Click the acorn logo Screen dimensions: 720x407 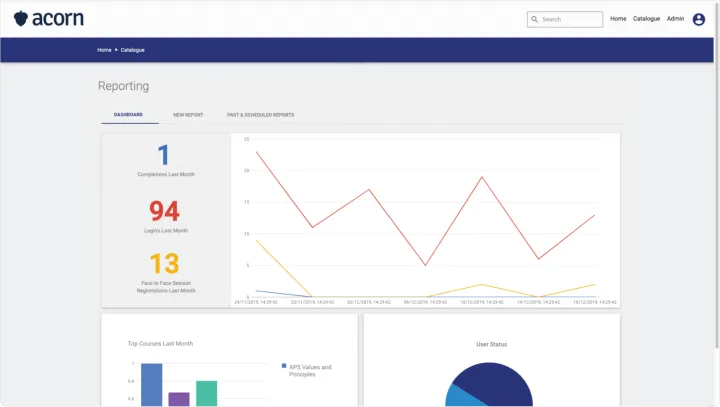point(49,18)
